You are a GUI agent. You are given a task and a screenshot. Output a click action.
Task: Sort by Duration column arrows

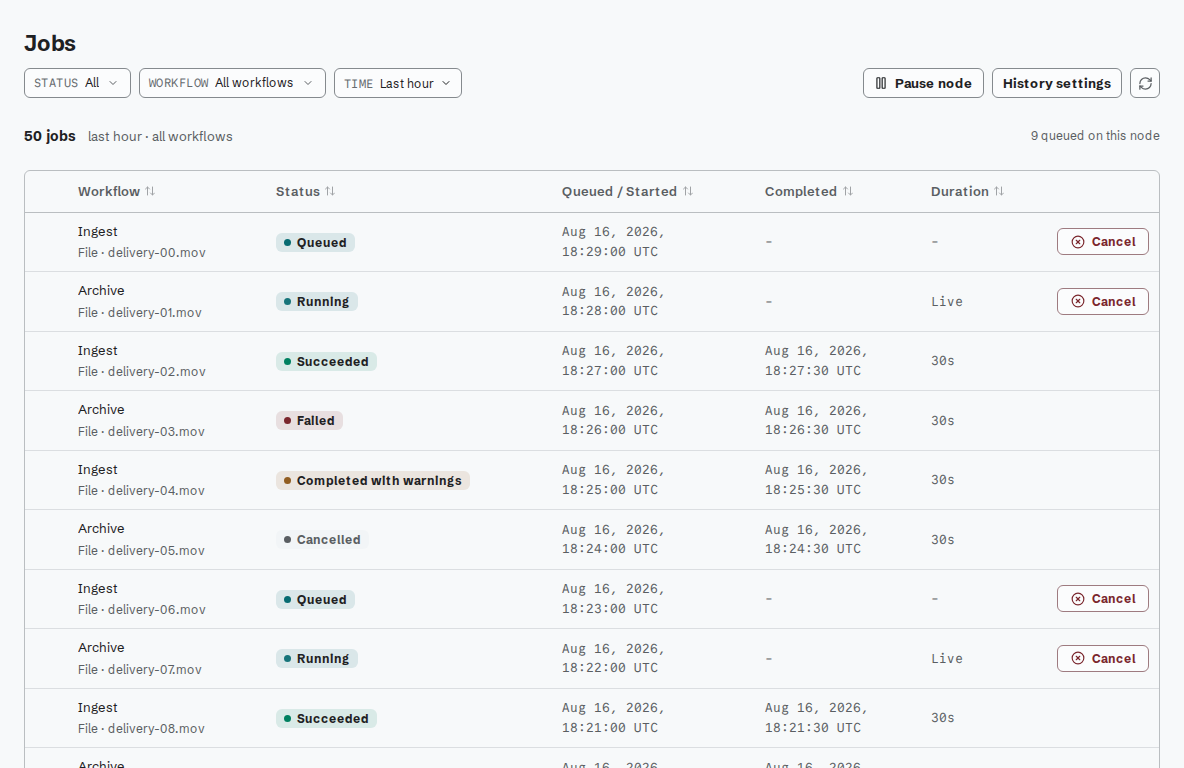pos(999,191)
